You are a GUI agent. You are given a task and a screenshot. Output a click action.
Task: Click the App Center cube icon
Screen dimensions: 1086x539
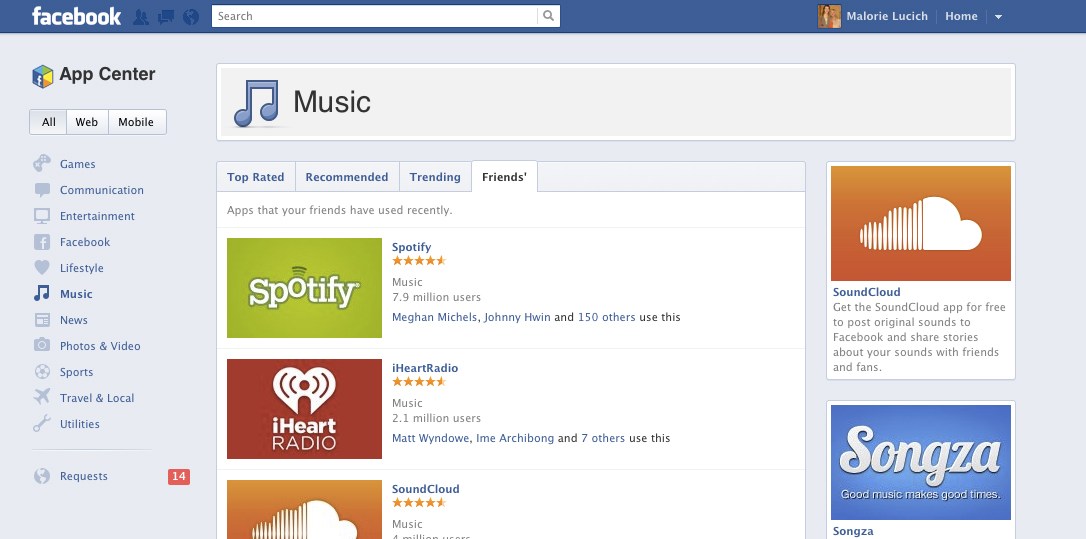pyautogui.click(x=42, y=76)
